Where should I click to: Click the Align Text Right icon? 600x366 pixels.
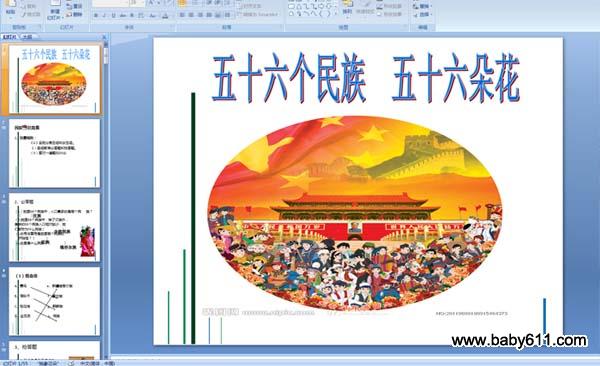pyautogui.click(x=200, y=15)
